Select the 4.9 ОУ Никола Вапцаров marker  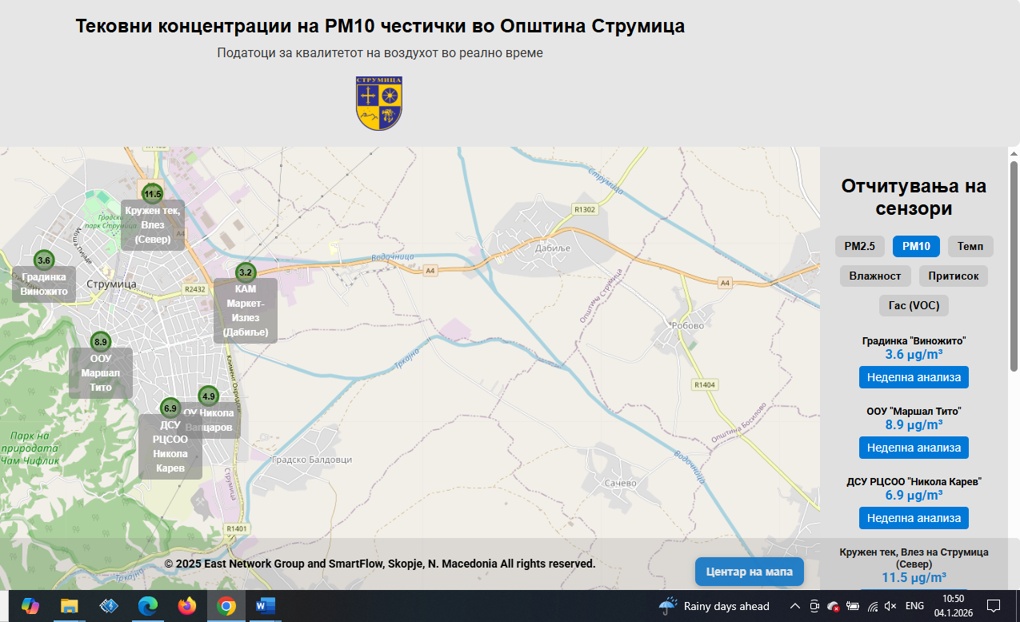tap(208, 396)
